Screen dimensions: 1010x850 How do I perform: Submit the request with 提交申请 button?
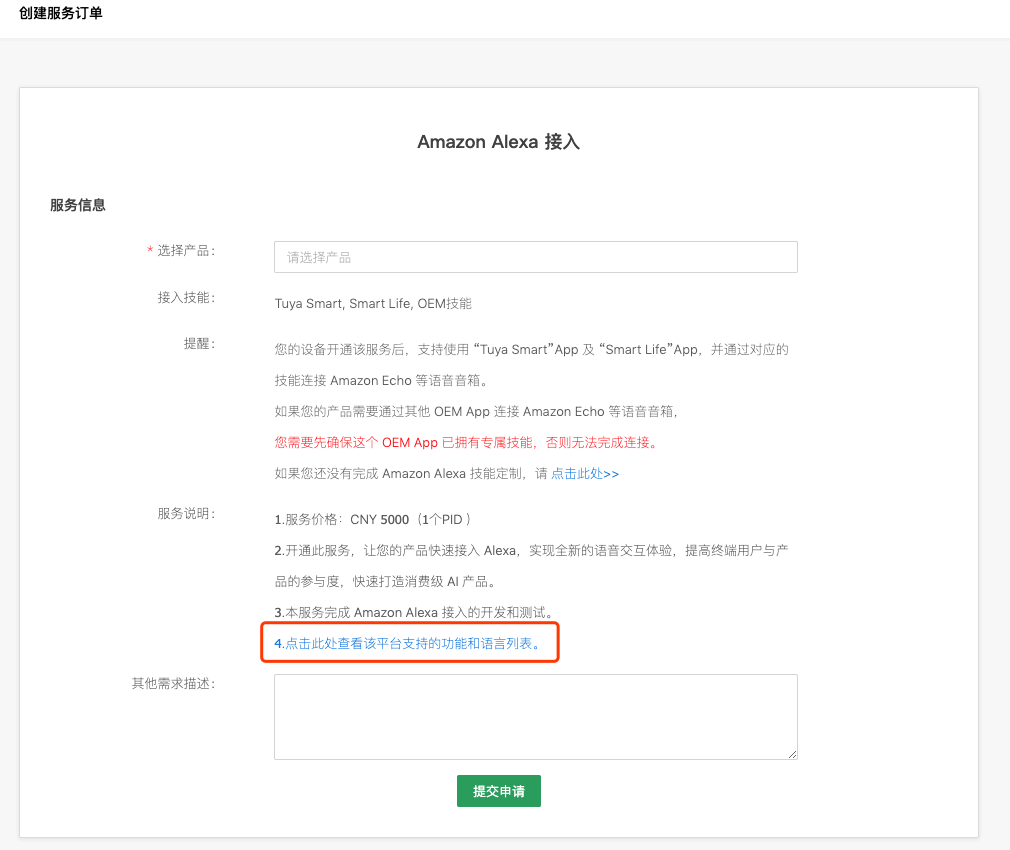coord(499,791)
